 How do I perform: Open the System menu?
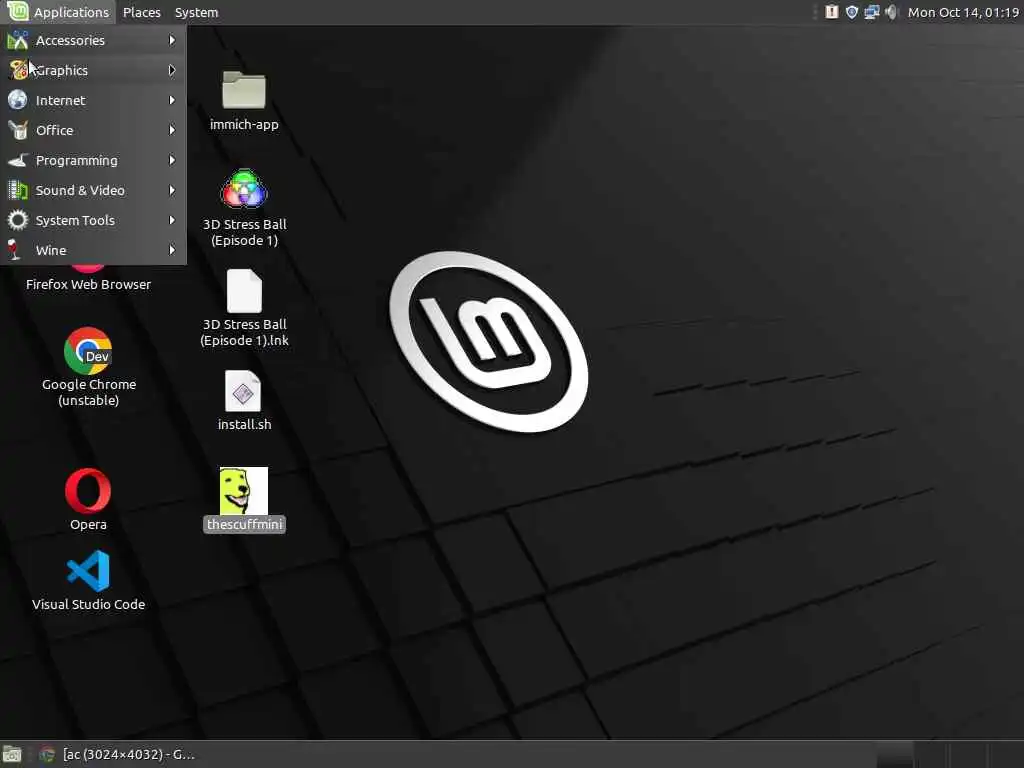[x=197, y=12]
